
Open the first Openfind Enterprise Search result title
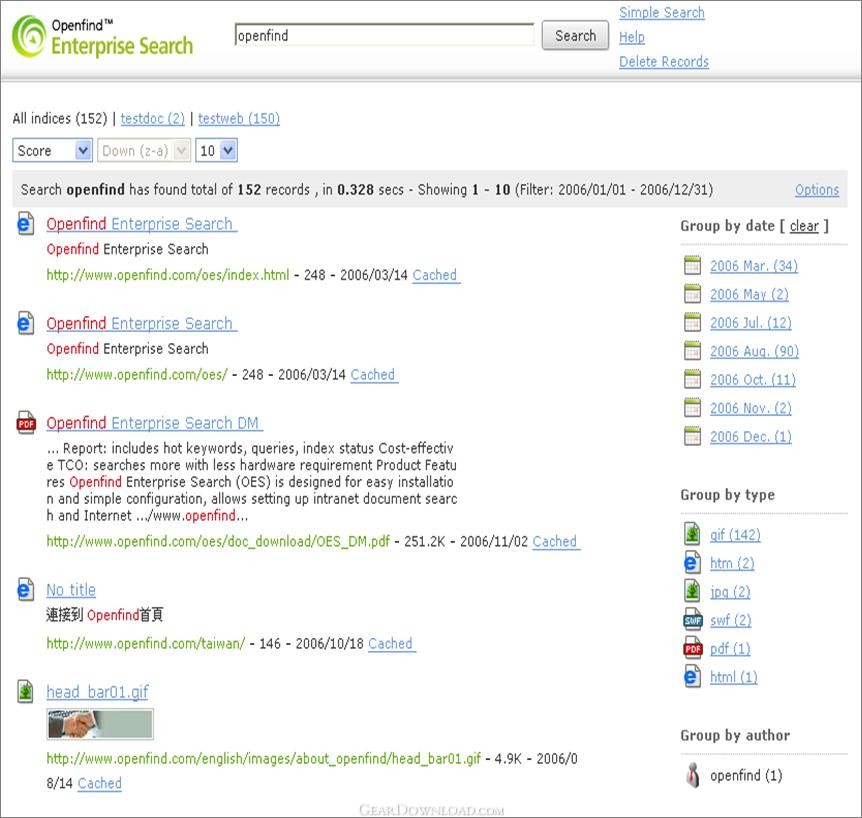(141, 224)
